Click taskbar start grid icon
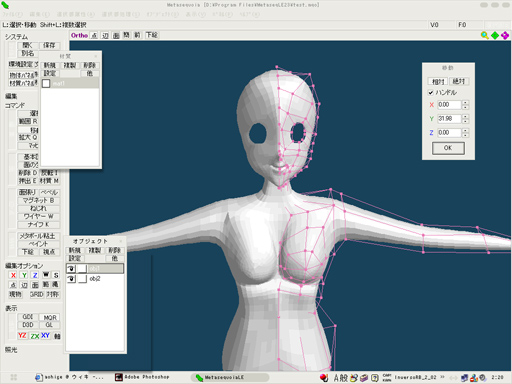The height and width of the screenshot is (384, 512). coord(14,377)
